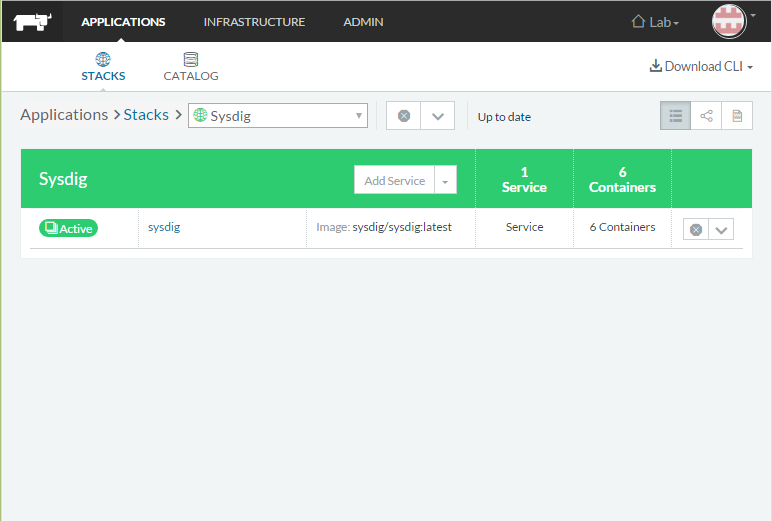The height and width of the screenshot is (521, 772).
Task: Open sysdig service row actions menu
Action: (x=721, y=229)
